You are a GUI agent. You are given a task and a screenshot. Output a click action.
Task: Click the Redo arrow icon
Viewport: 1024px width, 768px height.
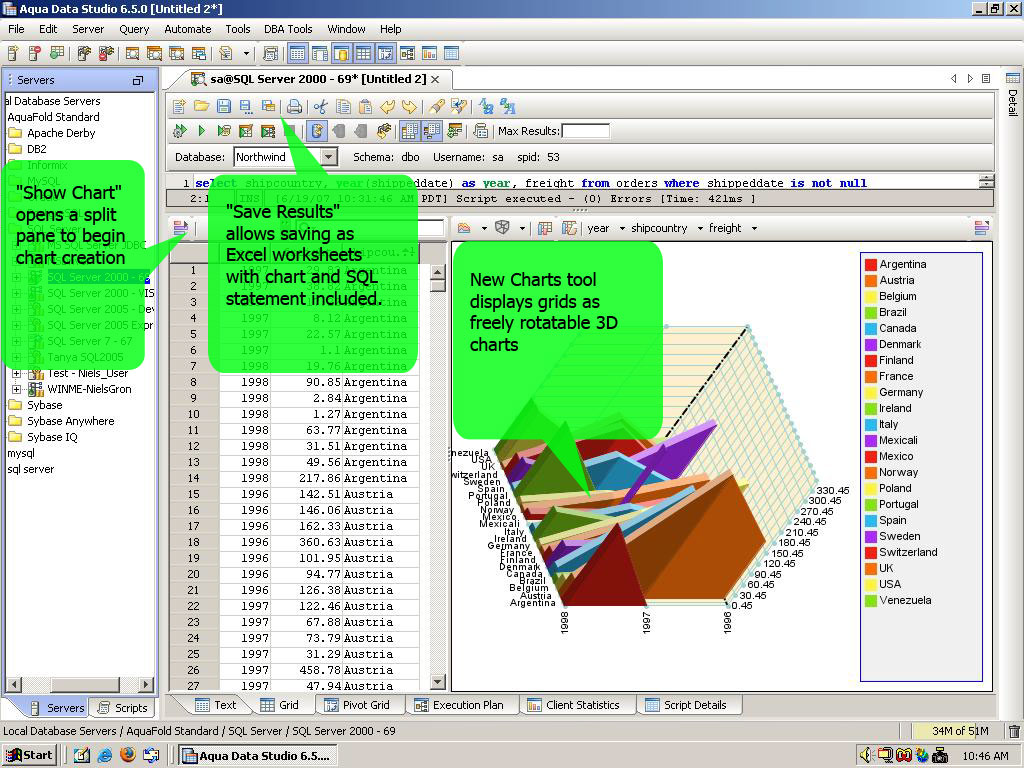[409, 106]
